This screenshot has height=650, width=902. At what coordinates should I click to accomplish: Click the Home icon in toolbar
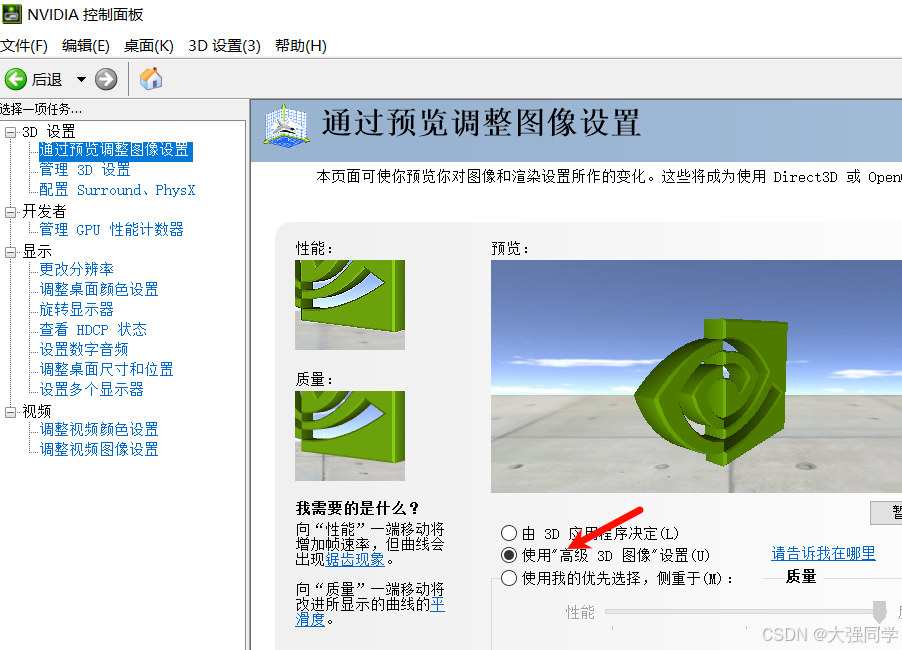[x=151, y=79]
